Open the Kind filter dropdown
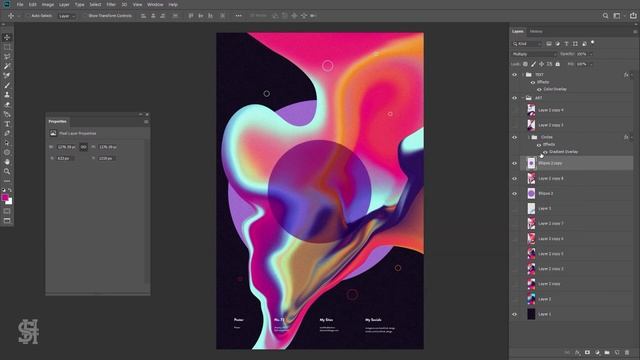Image resolution: width=640 pixels, height=360 pixels. tap(527, 44)
